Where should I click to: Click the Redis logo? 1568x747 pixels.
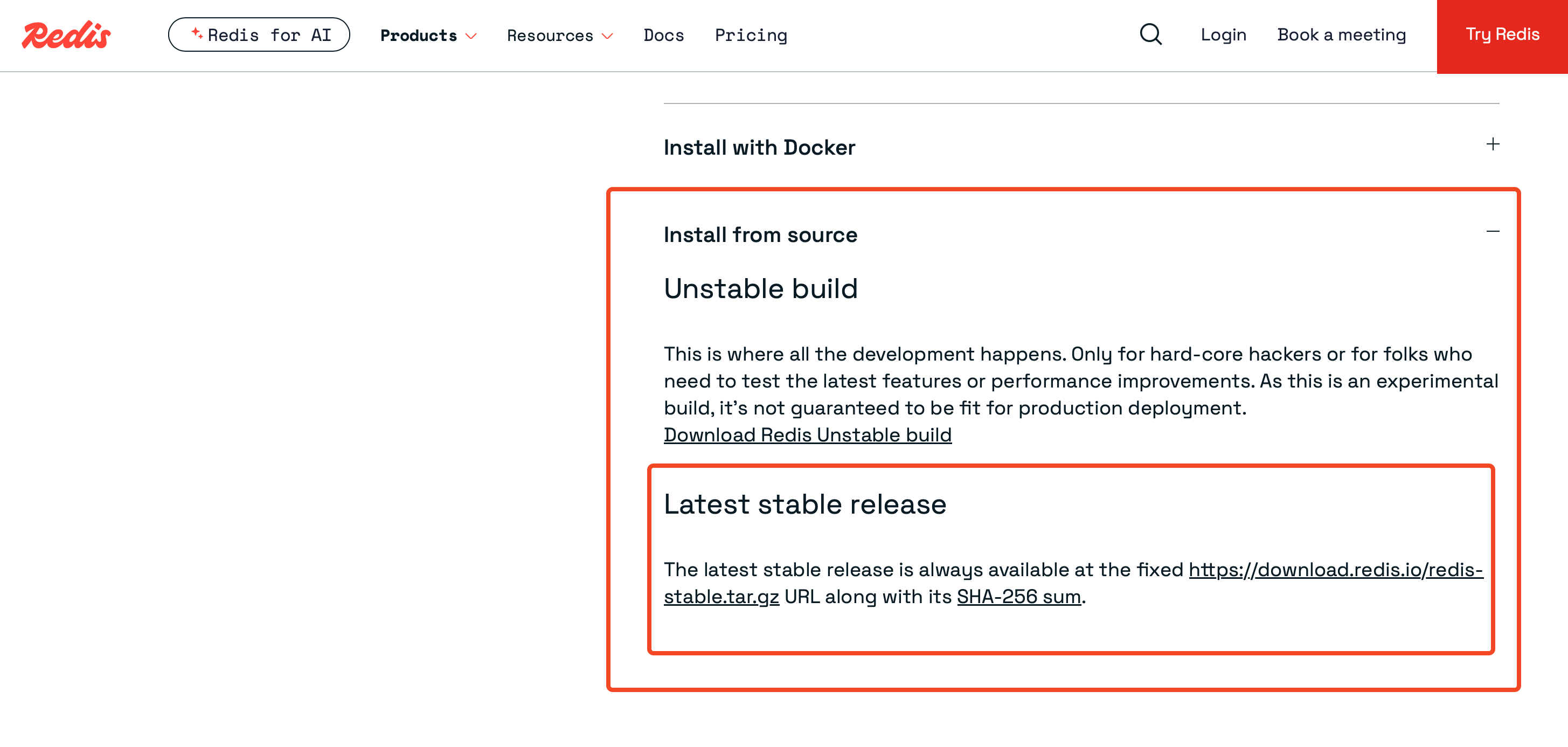(66, 34)
